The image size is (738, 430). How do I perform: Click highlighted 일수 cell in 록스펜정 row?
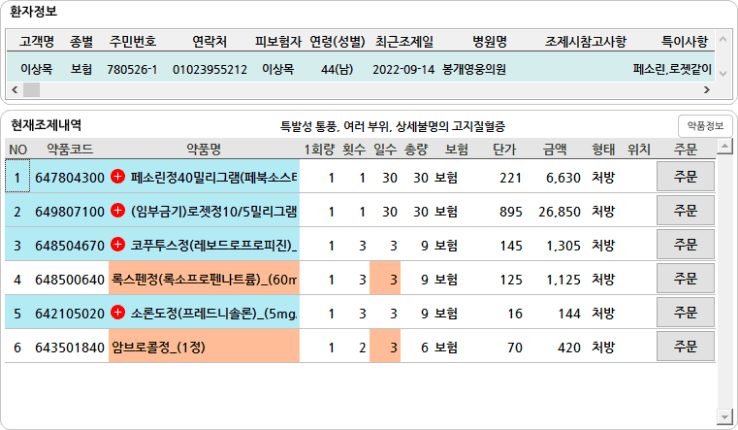tap(385, 279)
